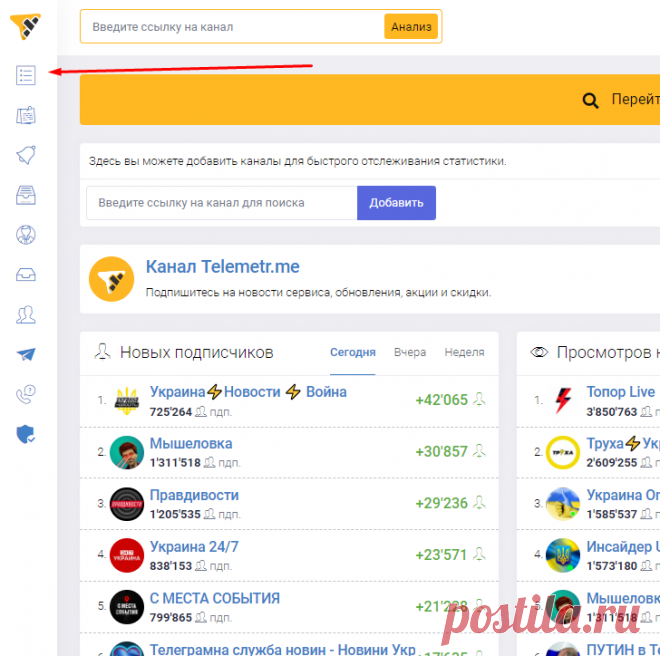
Task: Open the inbox tray icon in the sidebar
Action: [x=26, y=275]
